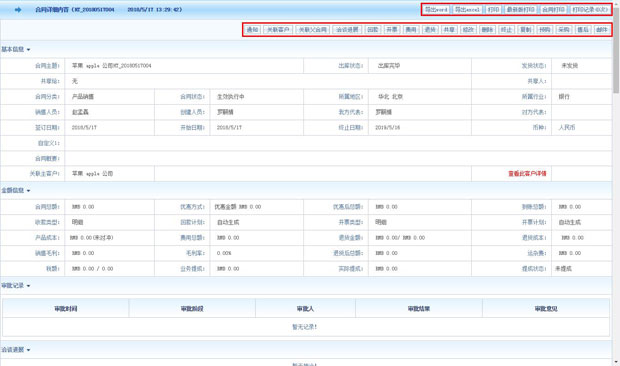The height and width of the screenshot is (366, 620).
Task: Export the contract via 导出word button
Action: pyautogui.click(x=436, y=9)
